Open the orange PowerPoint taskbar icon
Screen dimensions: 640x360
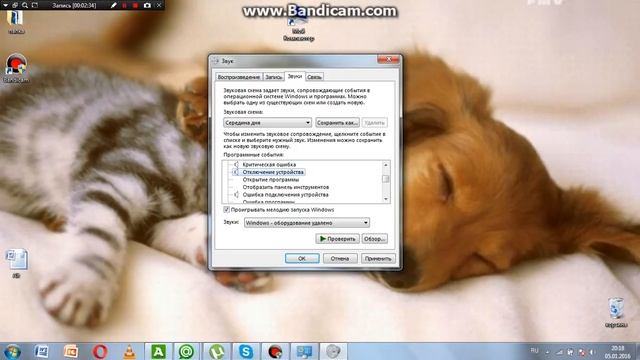(x=71, y=351)
